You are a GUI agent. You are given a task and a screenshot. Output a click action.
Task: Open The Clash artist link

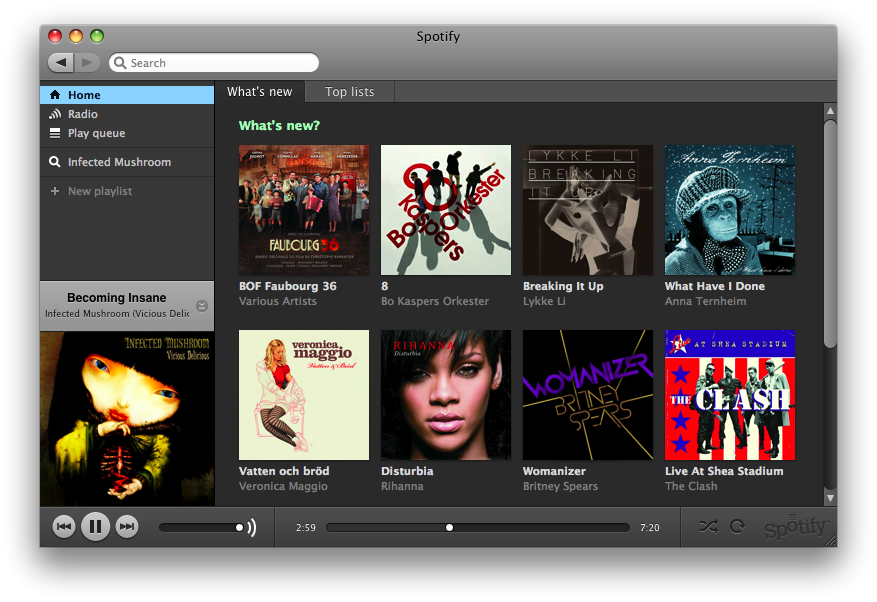[691, 486]
